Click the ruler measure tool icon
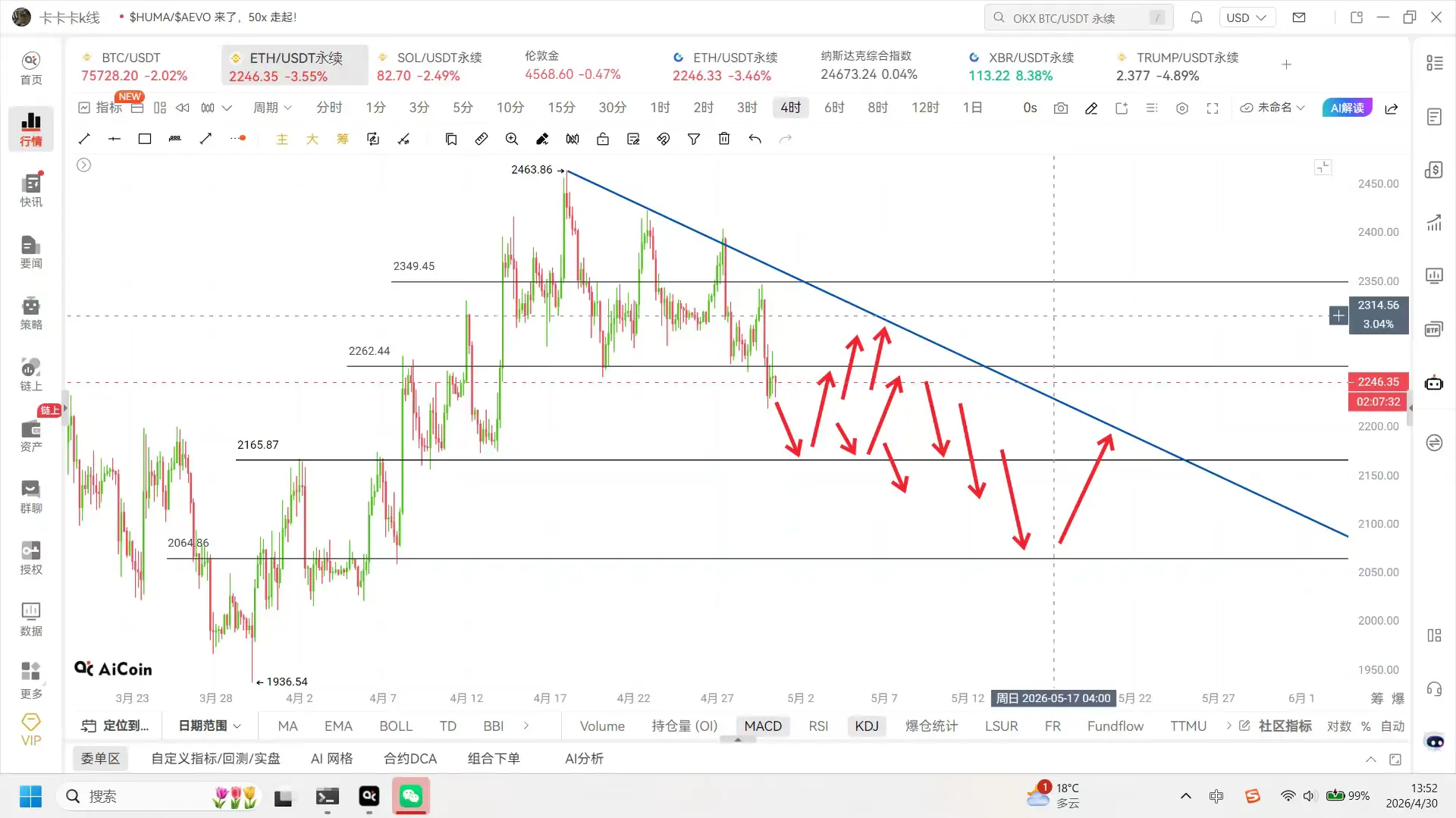The height and width of the screenshot is (818, 1456). click(482, 139)
